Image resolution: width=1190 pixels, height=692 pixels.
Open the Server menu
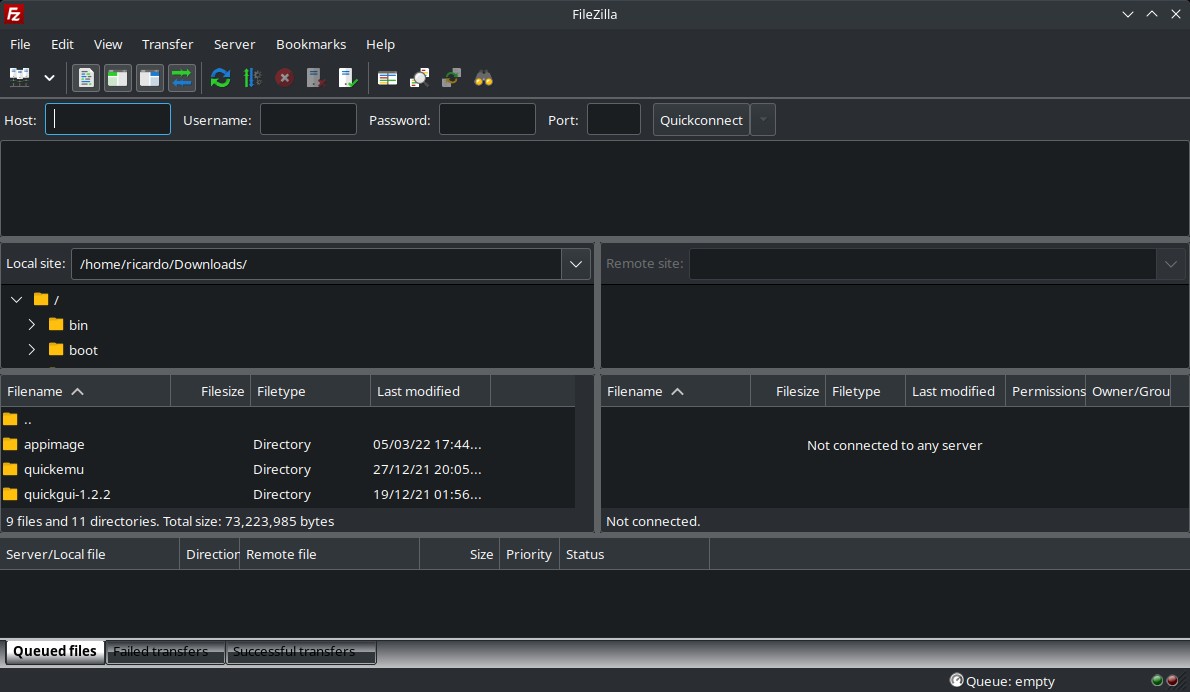[x=235, y=44]
